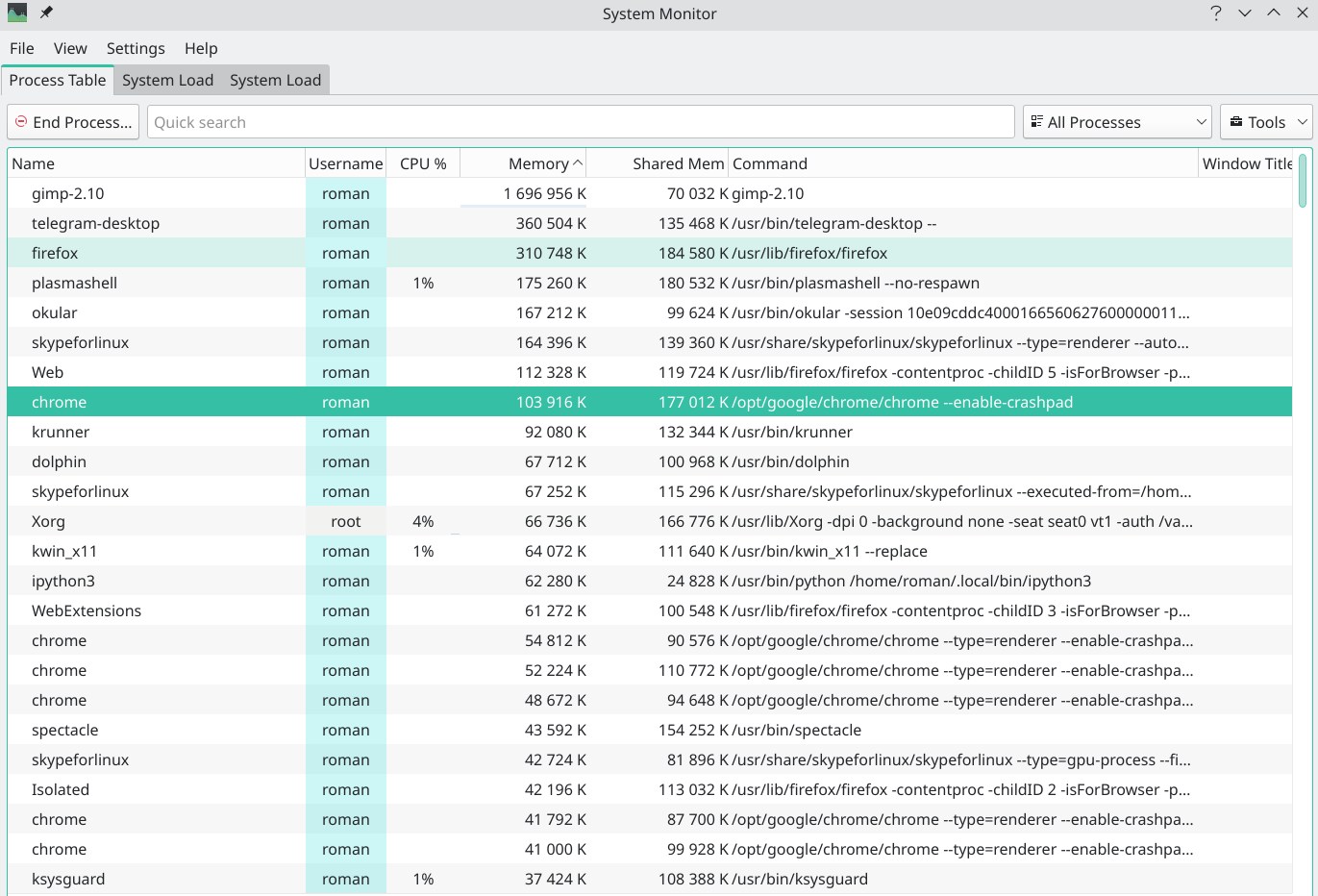This screenshot has height=896, width=1318.
Task: Click the vertical scrollbar handle of process table
Action: 1303,180
